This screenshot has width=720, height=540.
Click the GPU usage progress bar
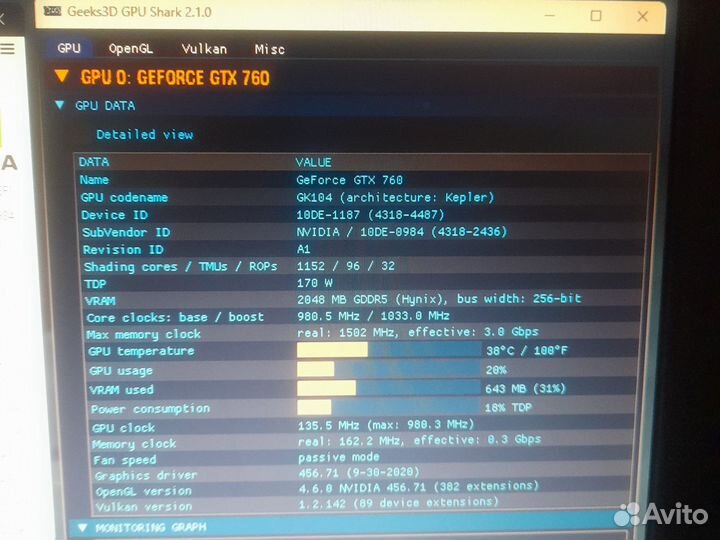[x=388, y=369]
